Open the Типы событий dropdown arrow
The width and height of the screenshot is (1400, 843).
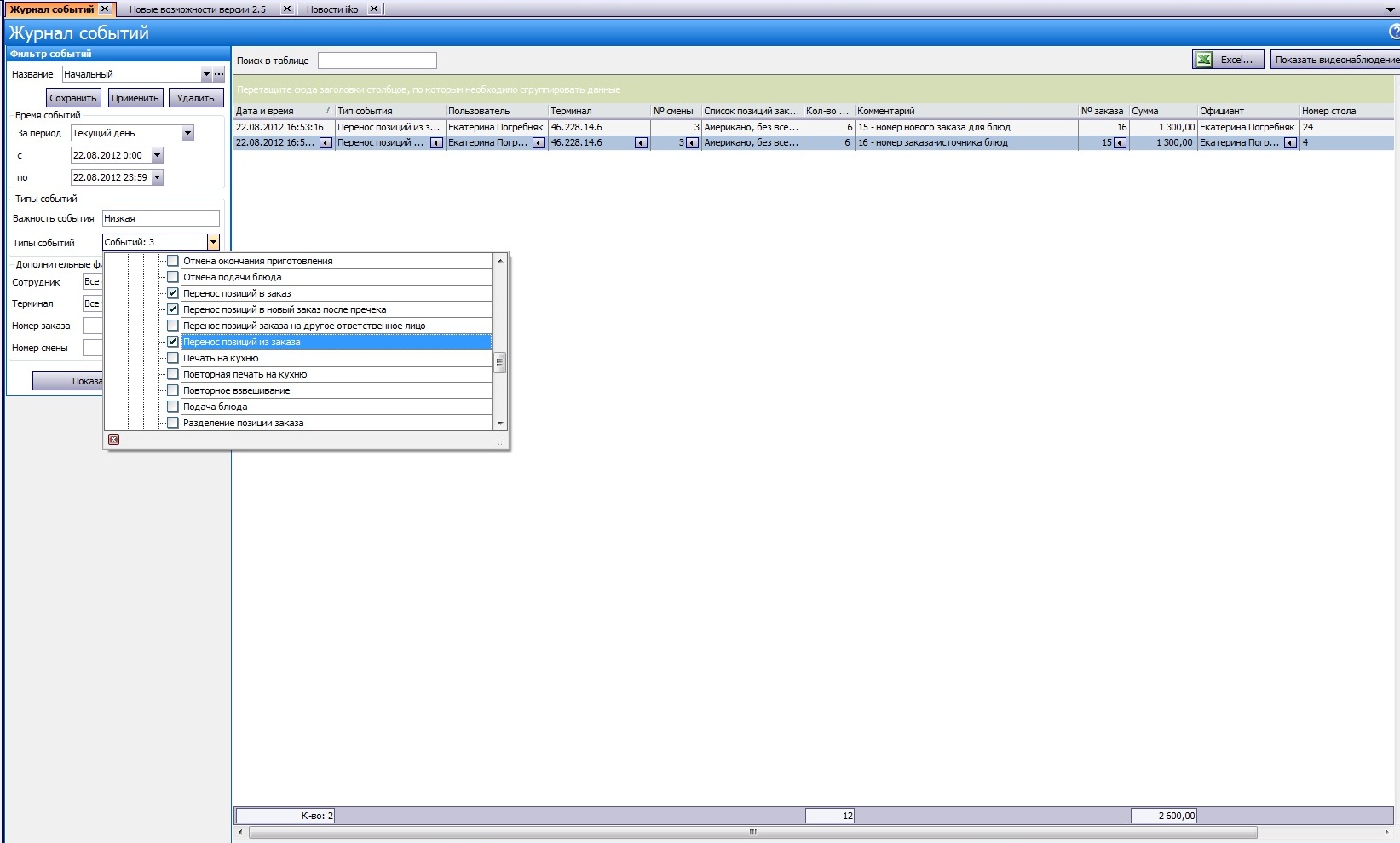pyautogui.click(x=213, y=243)
